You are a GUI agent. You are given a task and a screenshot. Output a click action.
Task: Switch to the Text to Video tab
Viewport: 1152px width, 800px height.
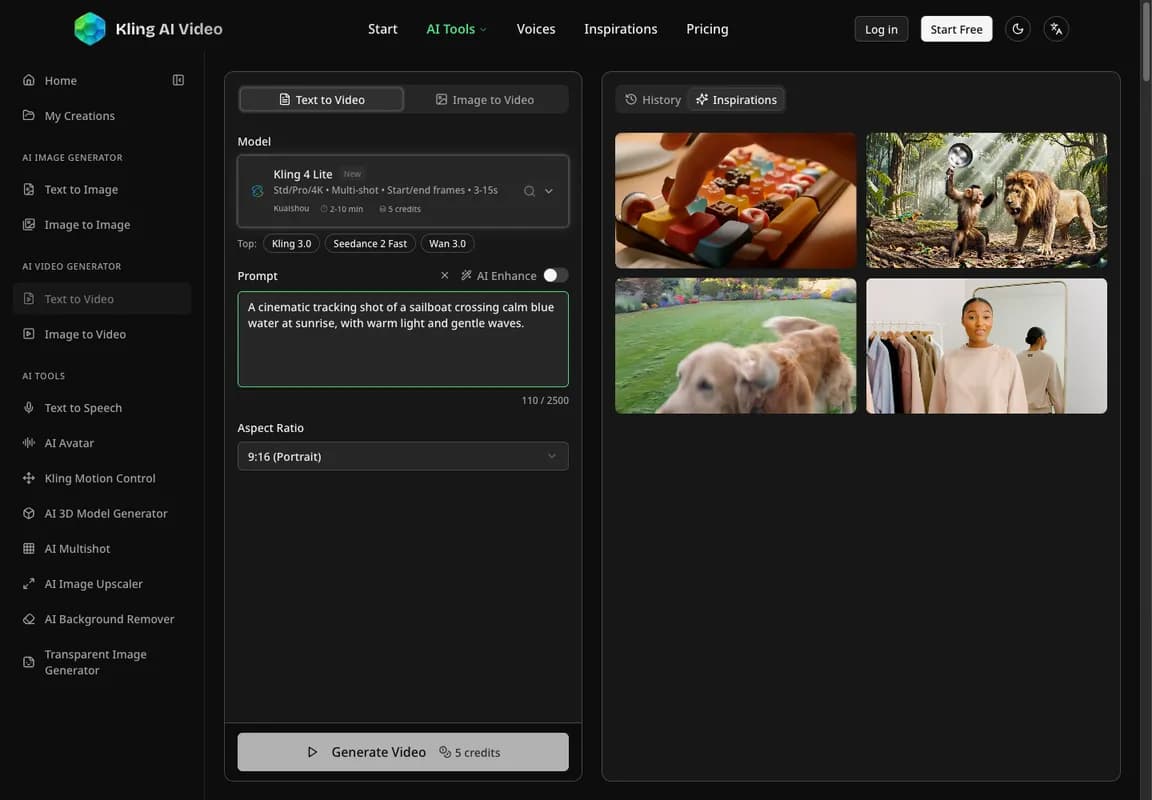pyautogui.click(x=322, y=100)
